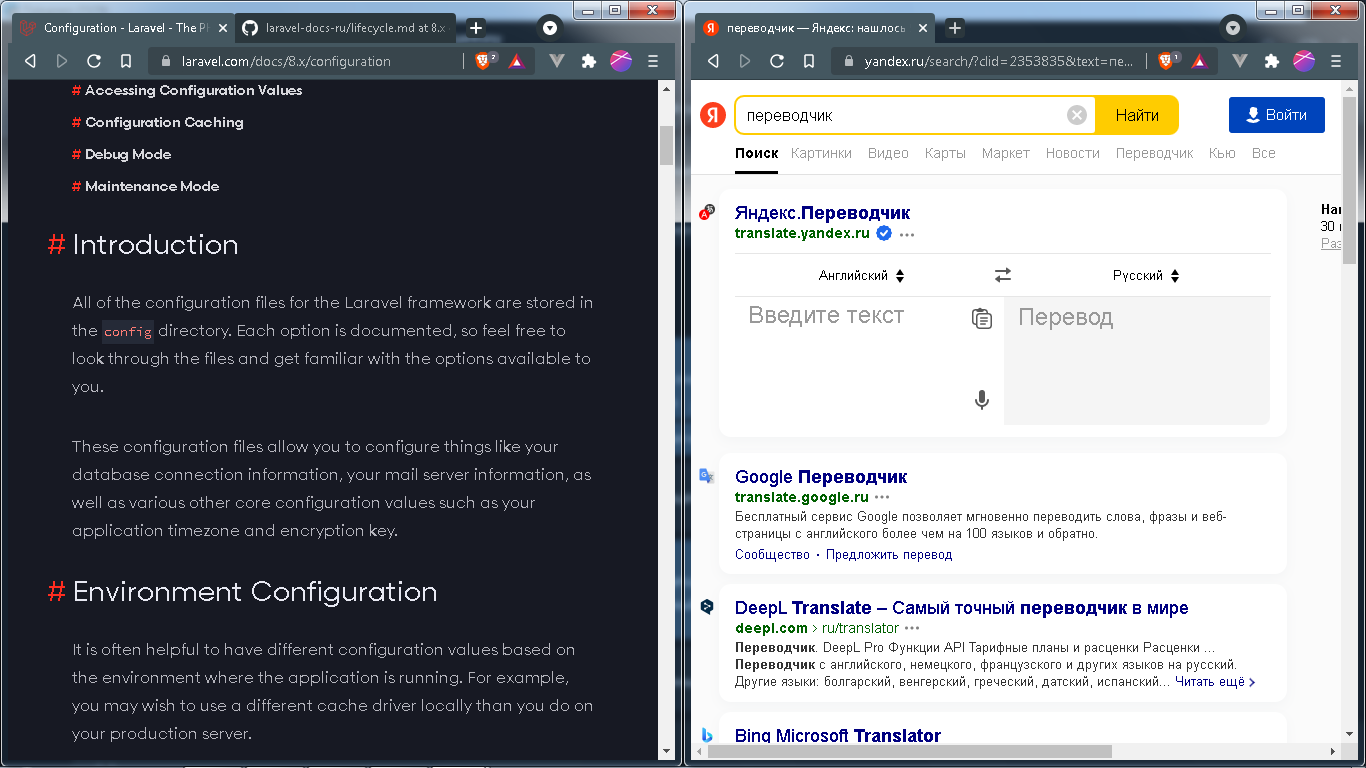Click Laravel address bar URL

286,61
